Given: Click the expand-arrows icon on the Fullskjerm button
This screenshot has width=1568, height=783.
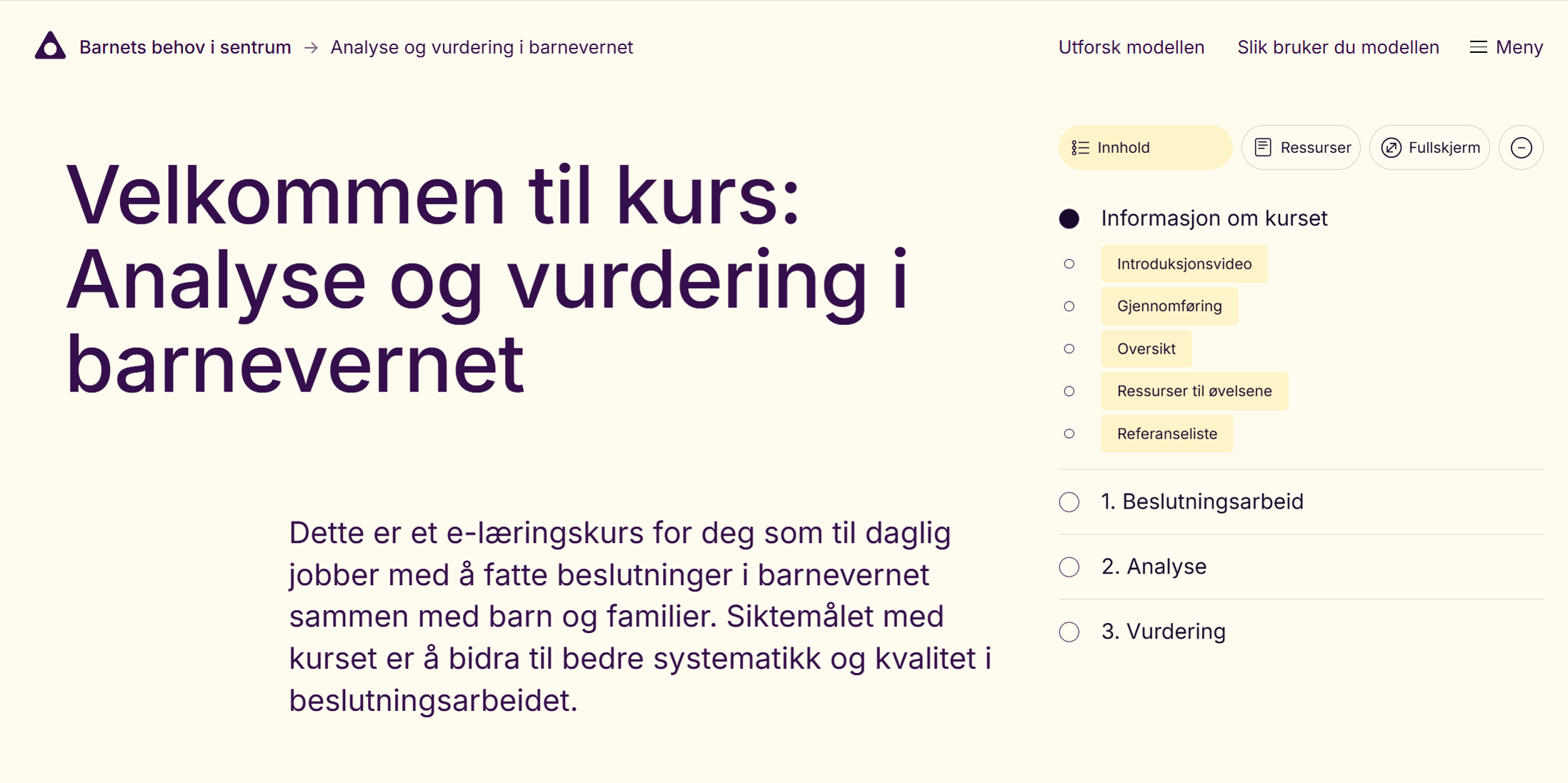Looking at the screenshot, I should coord(1392,147).
